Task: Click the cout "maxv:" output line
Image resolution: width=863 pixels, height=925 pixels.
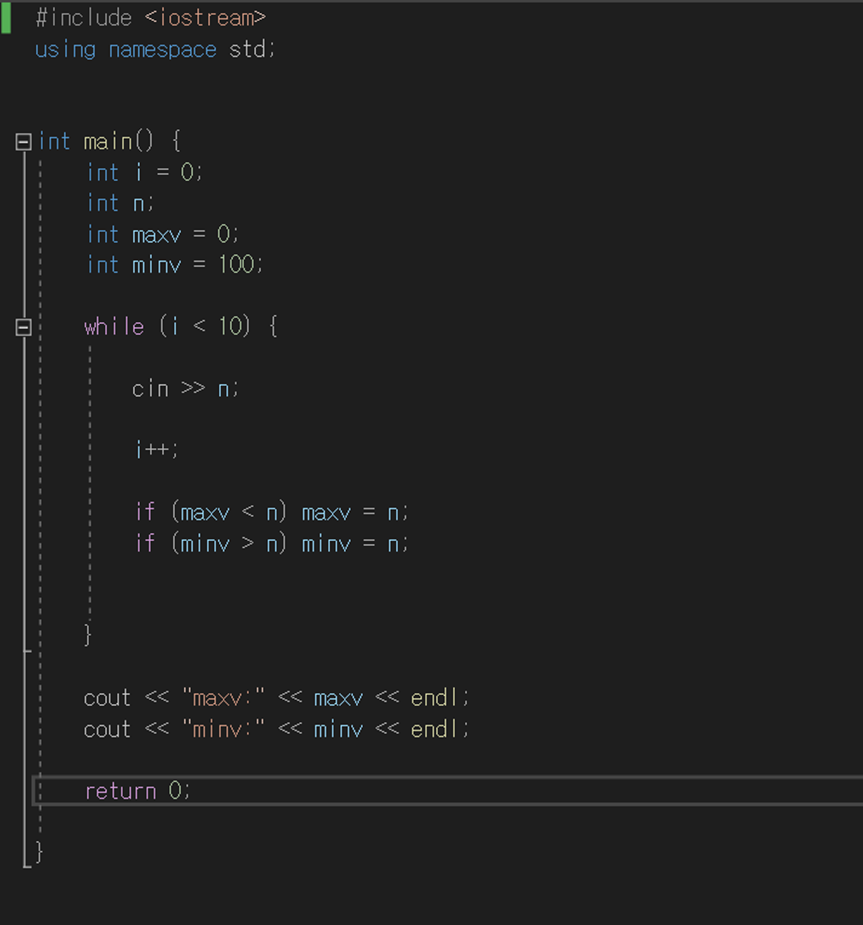Action: point(277,698)
